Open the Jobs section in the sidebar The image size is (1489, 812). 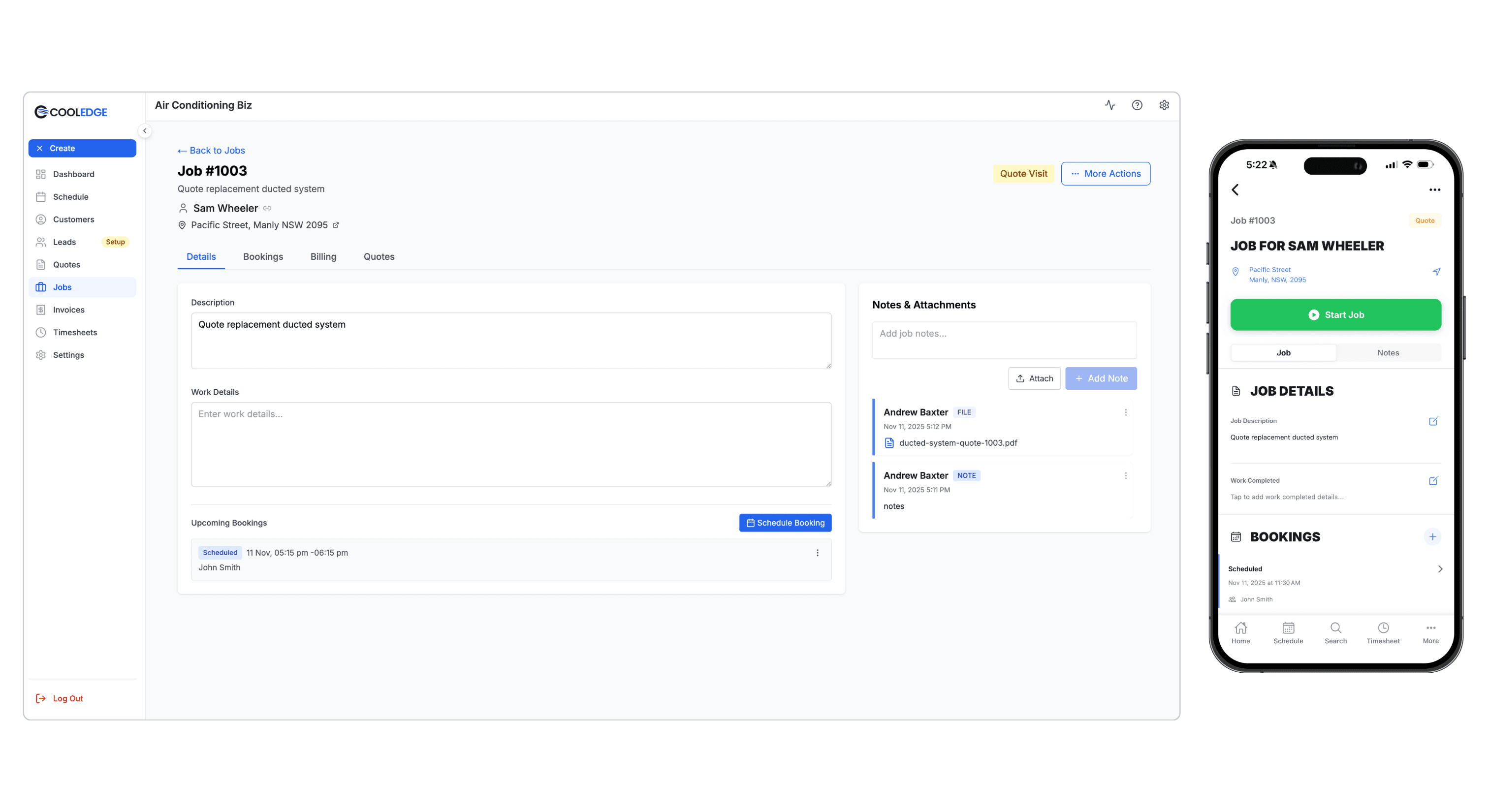tap(63, 286)
